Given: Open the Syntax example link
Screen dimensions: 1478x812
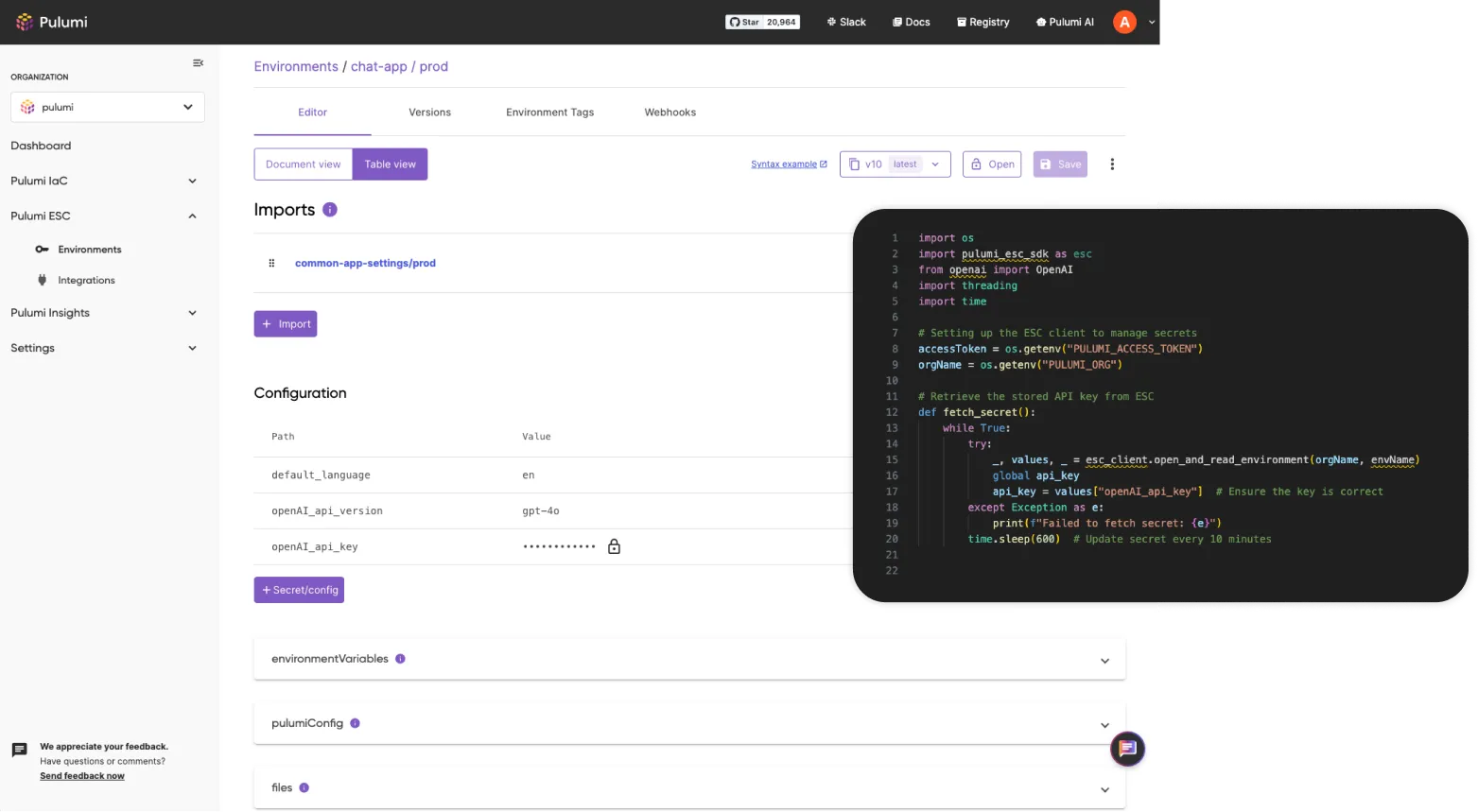Looking at the screenshot, I should pos(789,164).
